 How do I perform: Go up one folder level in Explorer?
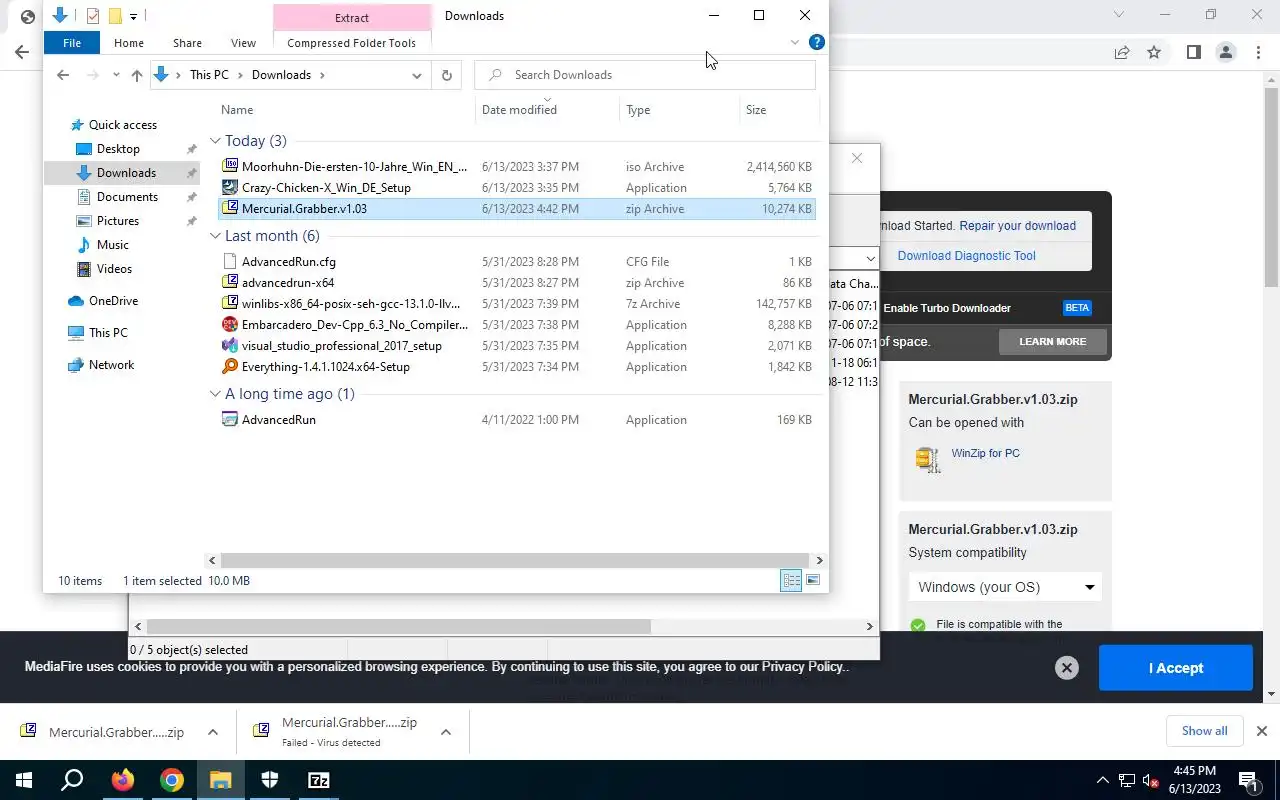tap(137, 75)
